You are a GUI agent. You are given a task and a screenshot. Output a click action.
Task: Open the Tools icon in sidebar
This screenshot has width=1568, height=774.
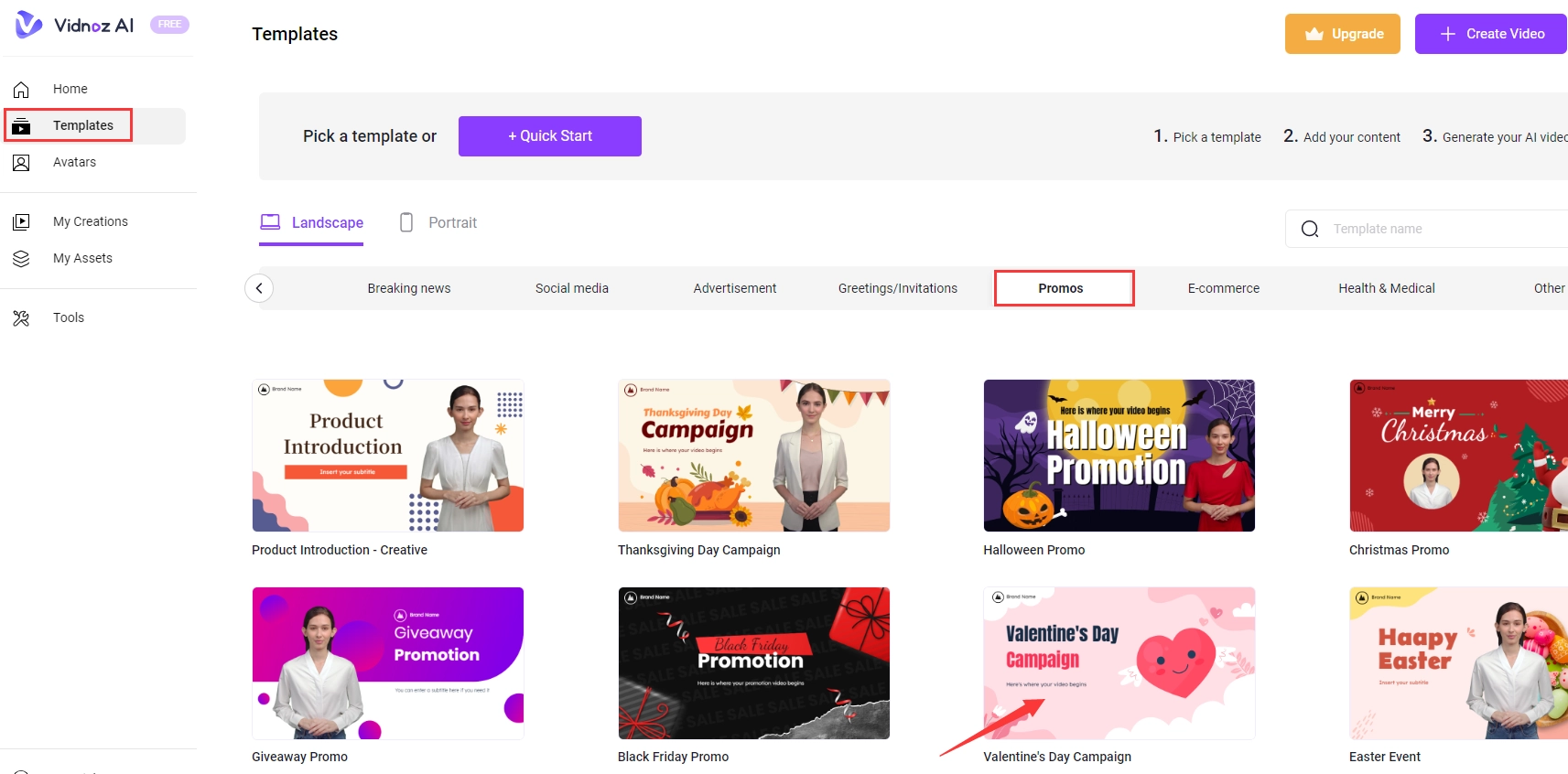point(21,318)
